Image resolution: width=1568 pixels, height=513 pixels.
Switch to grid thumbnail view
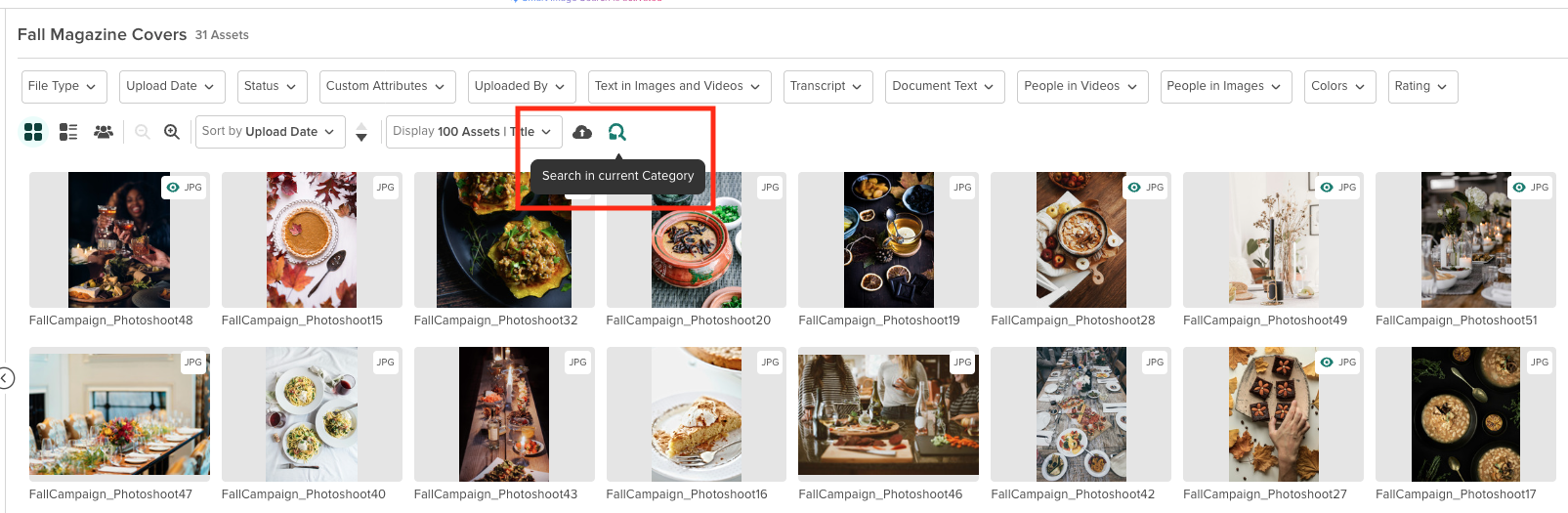pyautogui.click(x=33, y=132)
